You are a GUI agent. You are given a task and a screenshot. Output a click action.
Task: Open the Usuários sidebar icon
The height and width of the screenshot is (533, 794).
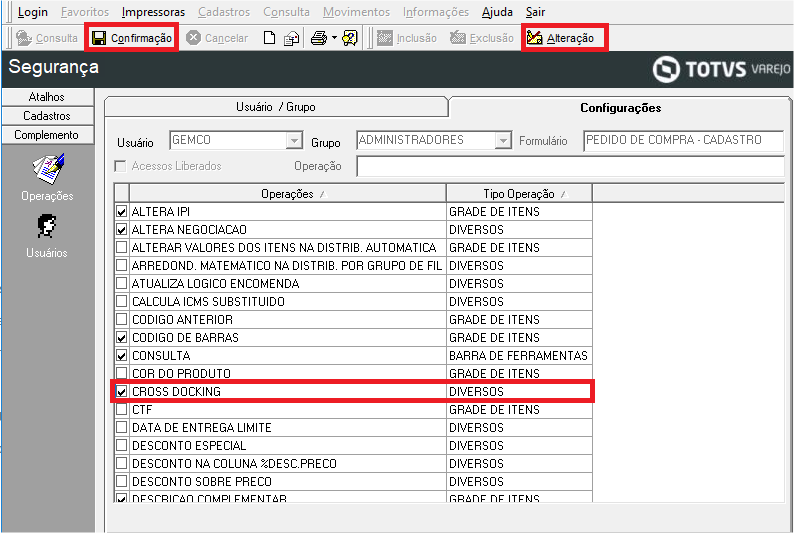coord(47,226)
